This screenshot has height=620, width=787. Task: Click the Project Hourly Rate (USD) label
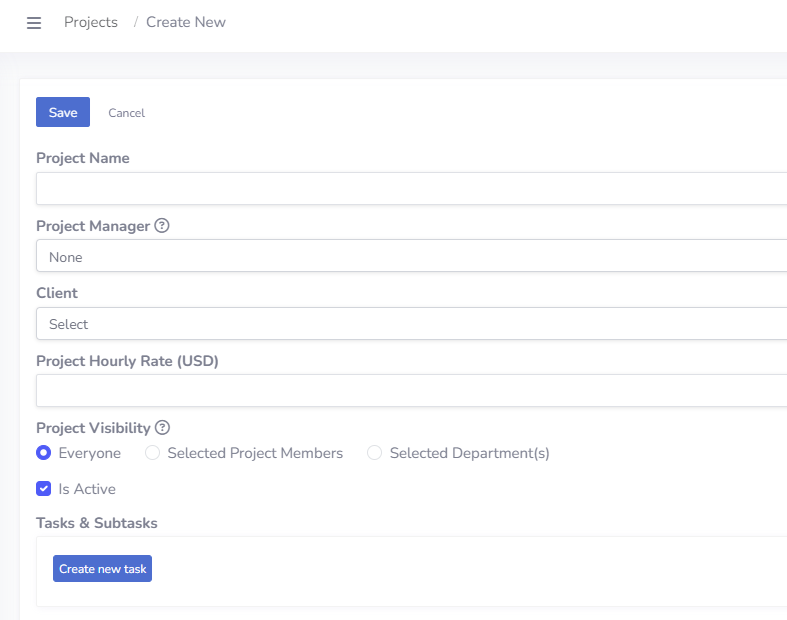click(x=127, y=361)
